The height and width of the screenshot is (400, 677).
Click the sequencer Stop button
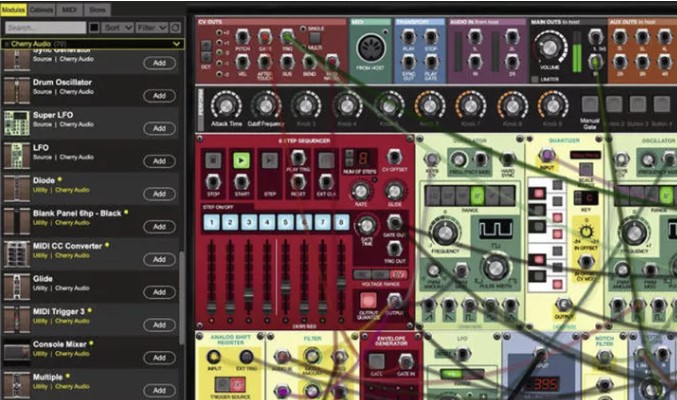(213, 160)
